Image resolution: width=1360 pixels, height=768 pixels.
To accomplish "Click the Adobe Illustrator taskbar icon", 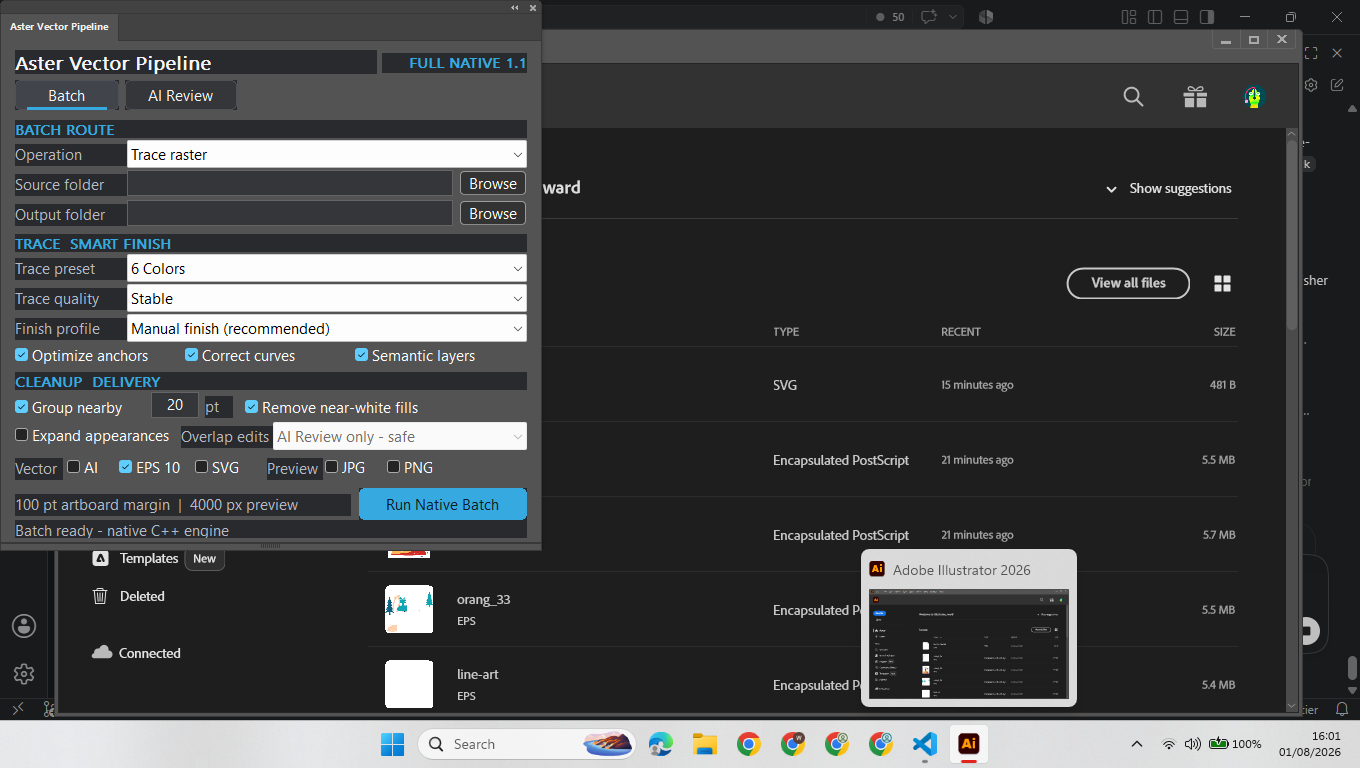I will pos(968,744).
